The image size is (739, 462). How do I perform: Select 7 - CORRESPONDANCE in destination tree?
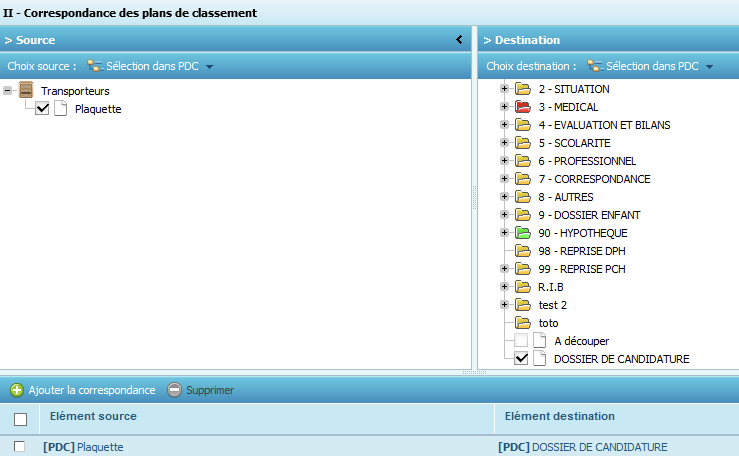point(602,179)
